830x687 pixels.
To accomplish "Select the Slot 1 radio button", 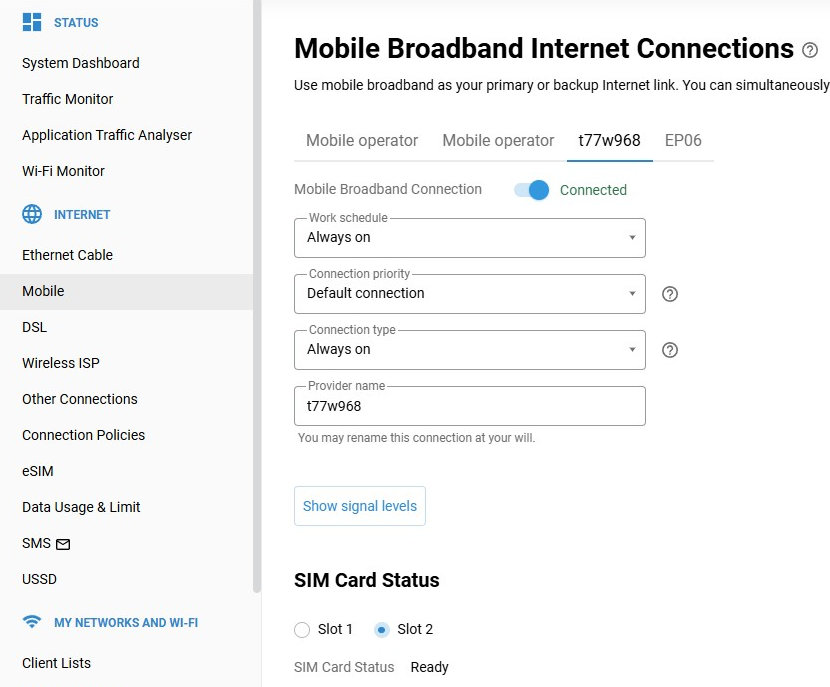I will (302, 630).
